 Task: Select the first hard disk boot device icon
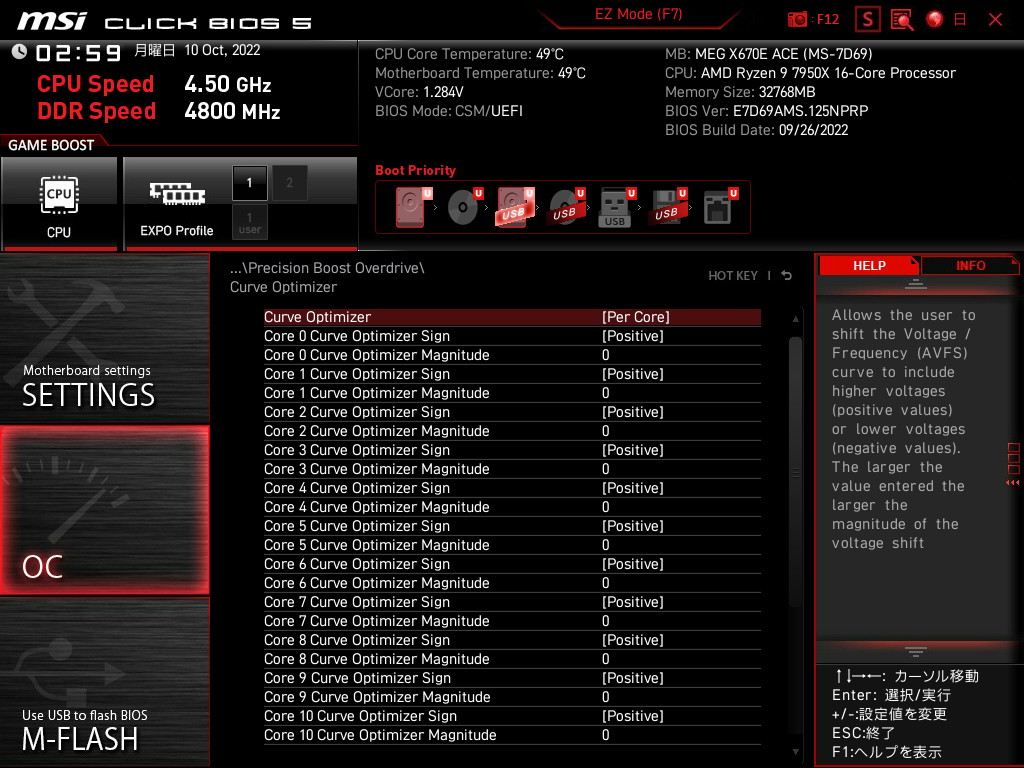point(411,207)
